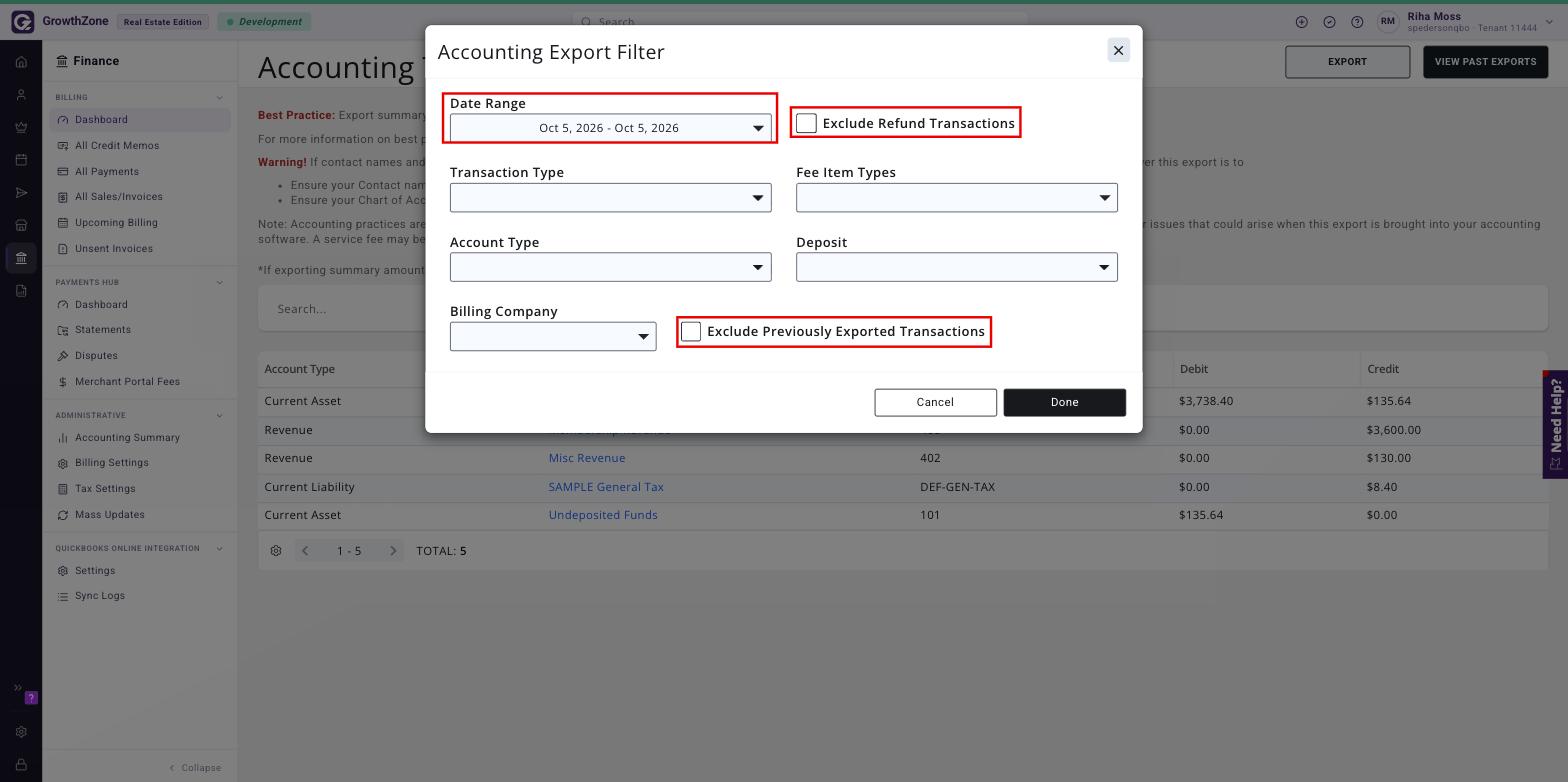
Task: Open Accounting Summary in the sidebar
Action: pos(127,438)
